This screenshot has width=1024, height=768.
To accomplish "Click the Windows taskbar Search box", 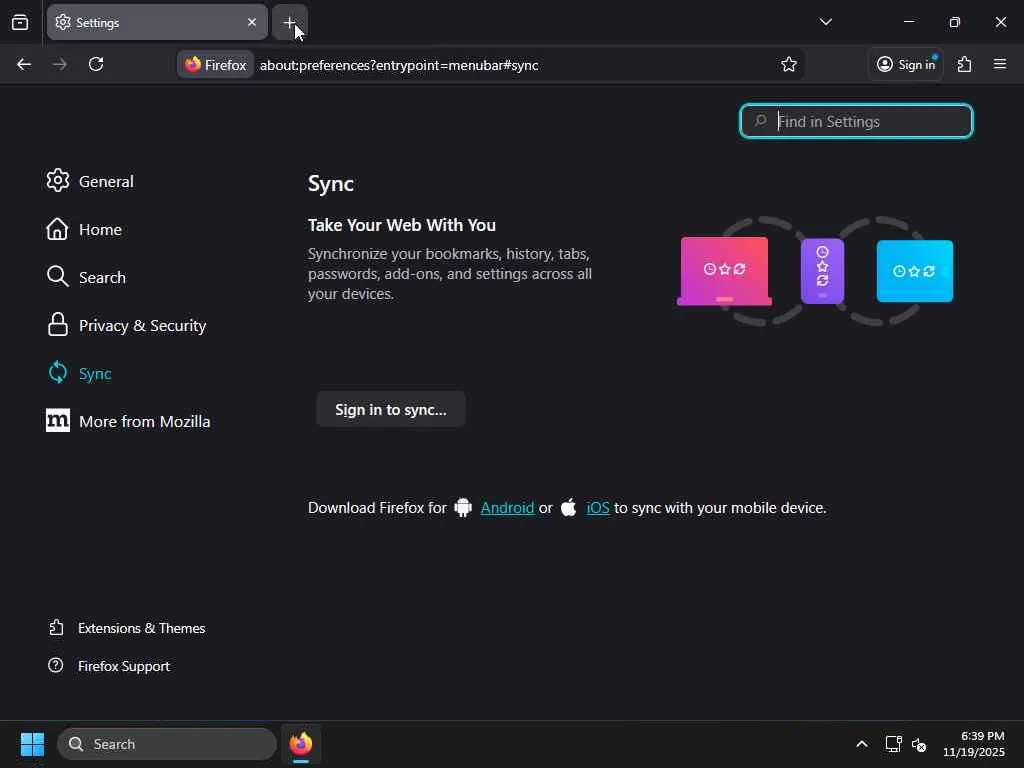I will point(167,744).
